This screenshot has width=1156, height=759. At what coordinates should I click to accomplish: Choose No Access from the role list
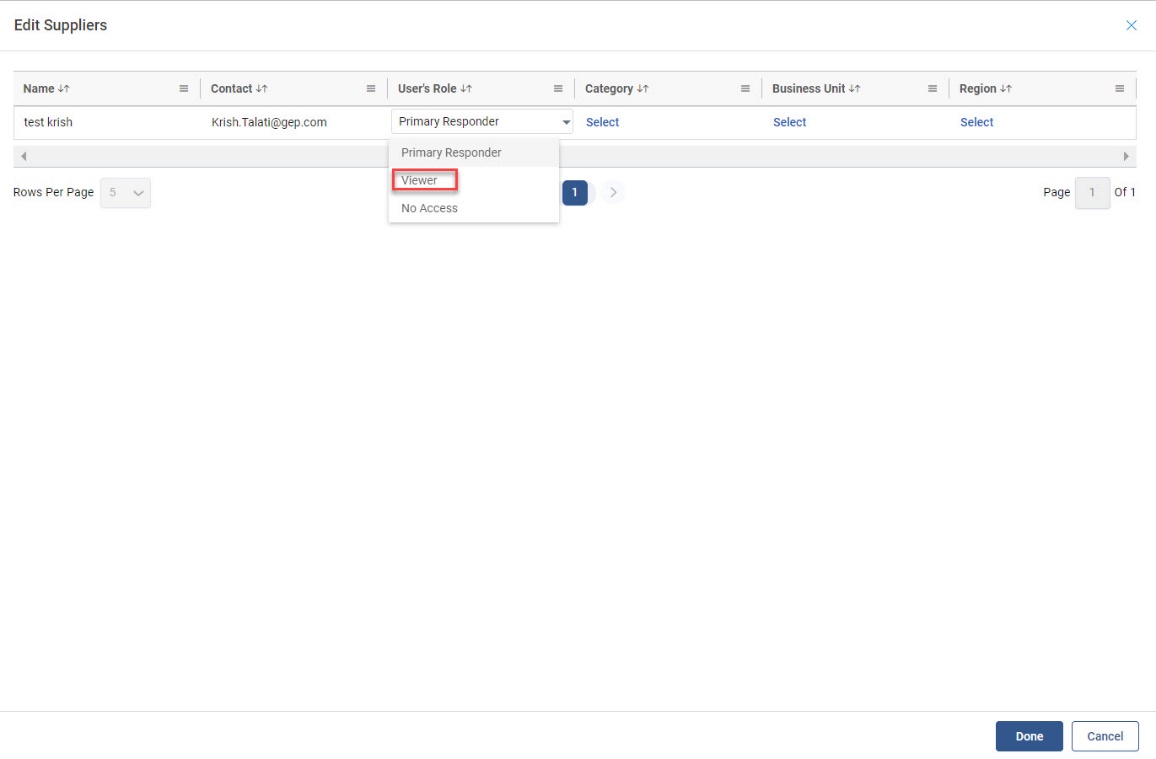click(429, 208)
